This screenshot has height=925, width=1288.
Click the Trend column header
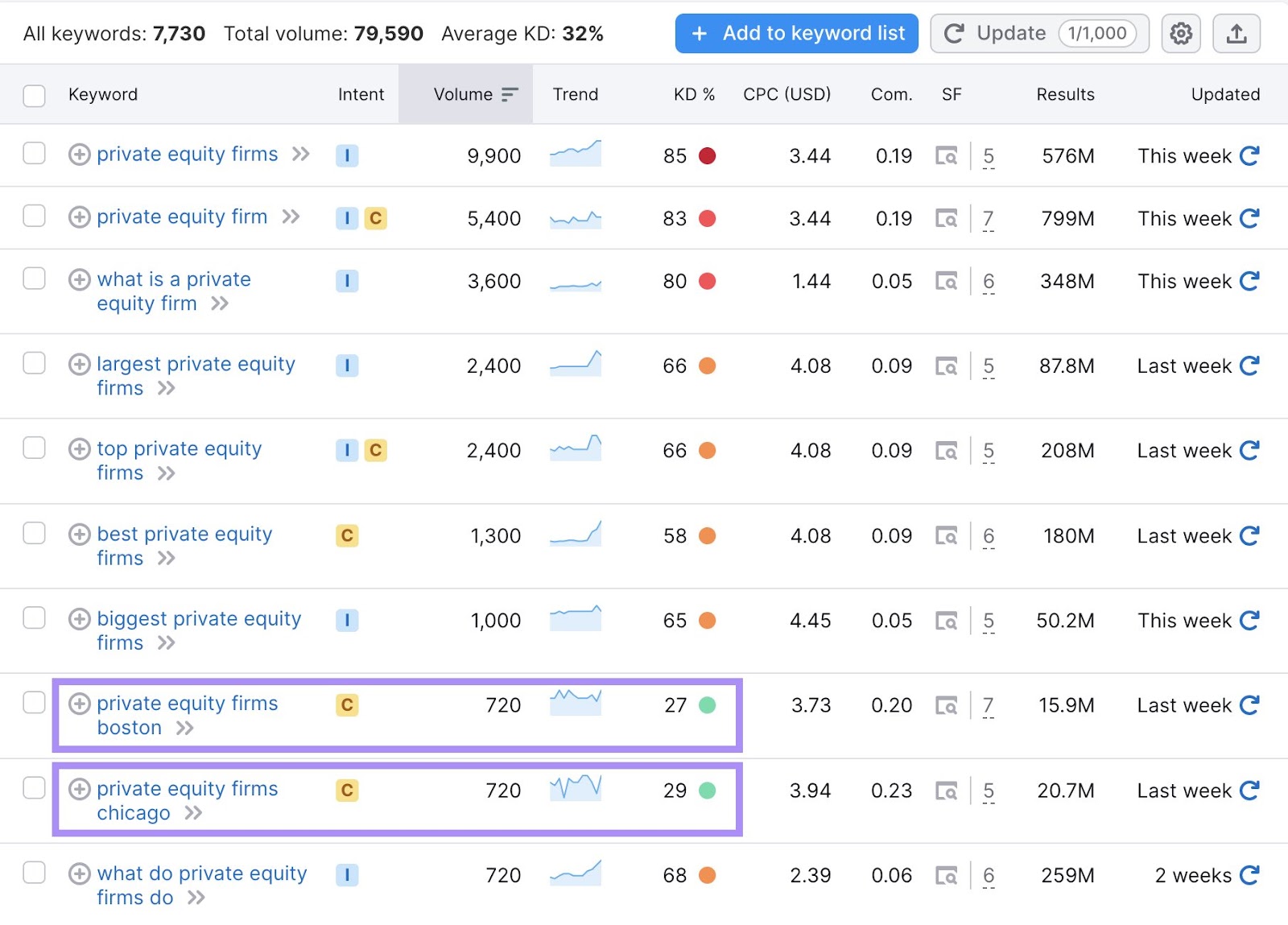click(575, 94)
